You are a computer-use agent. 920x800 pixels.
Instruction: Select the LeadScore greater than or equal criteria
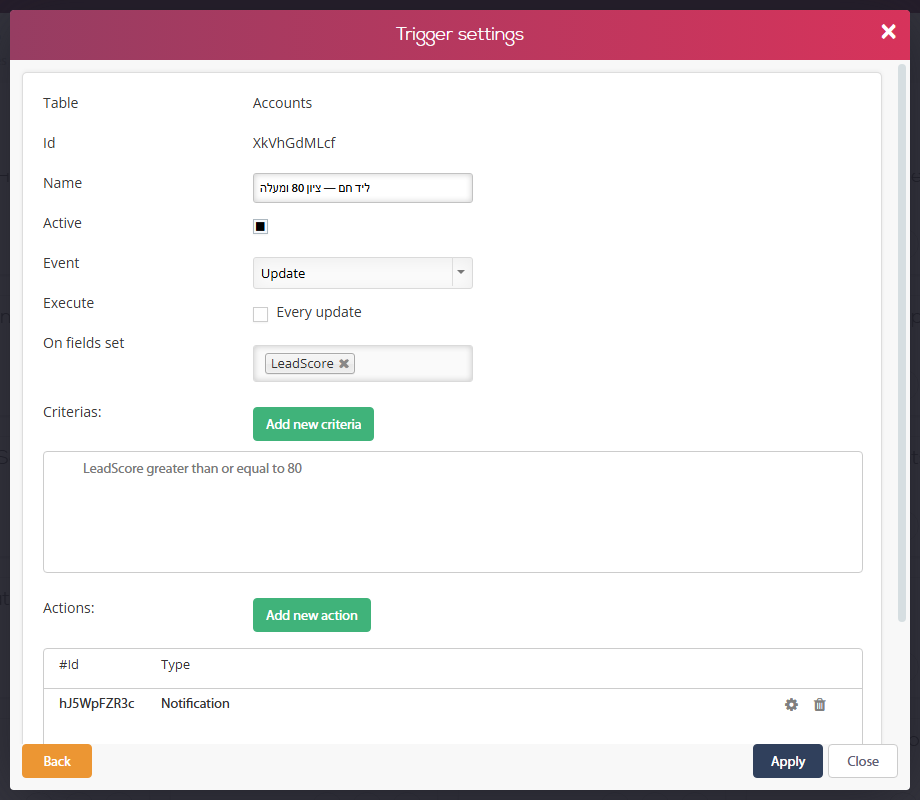192,468
